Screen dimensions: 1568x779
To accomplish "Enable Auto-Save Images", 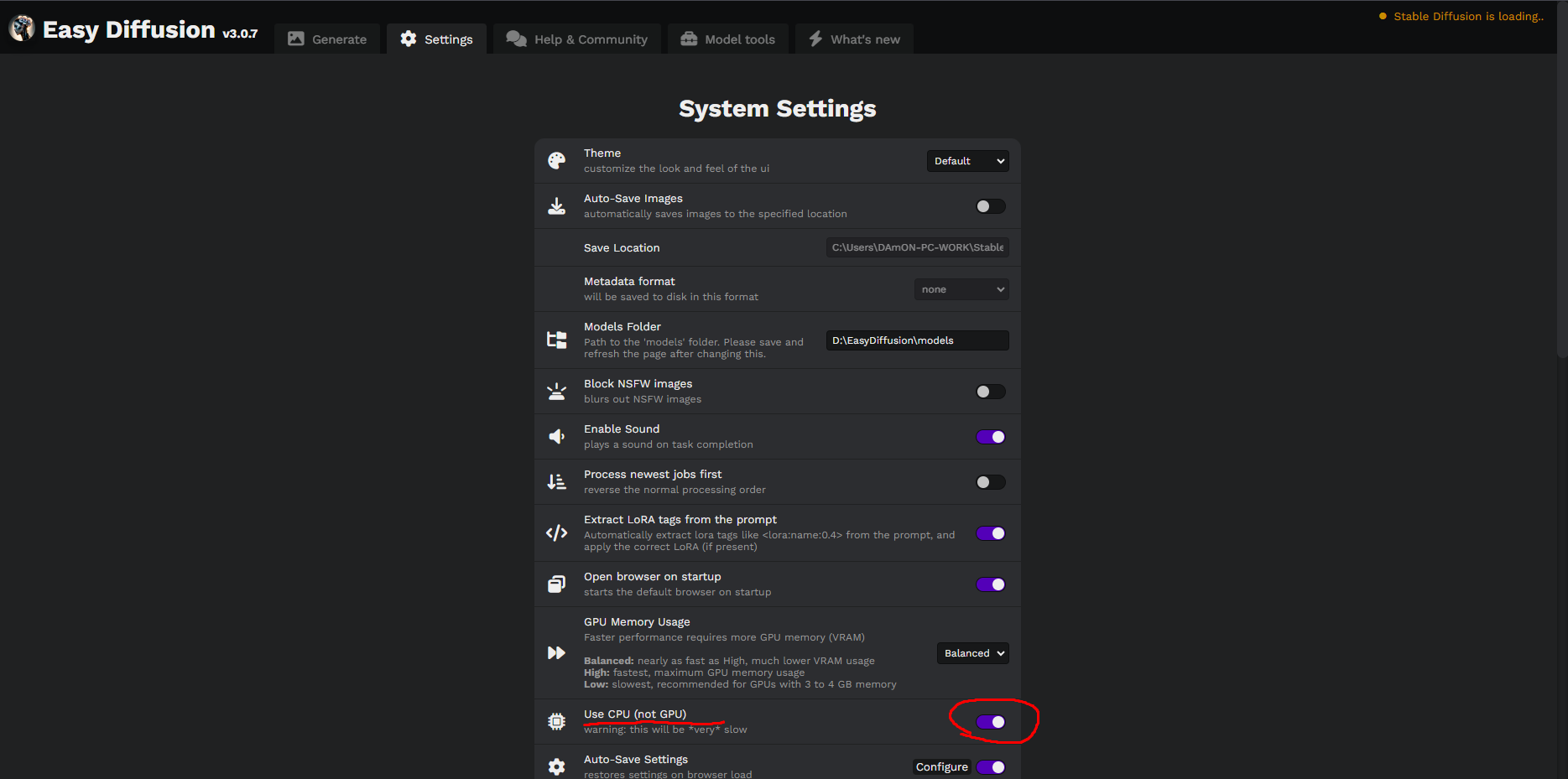I will click(990, 205).
